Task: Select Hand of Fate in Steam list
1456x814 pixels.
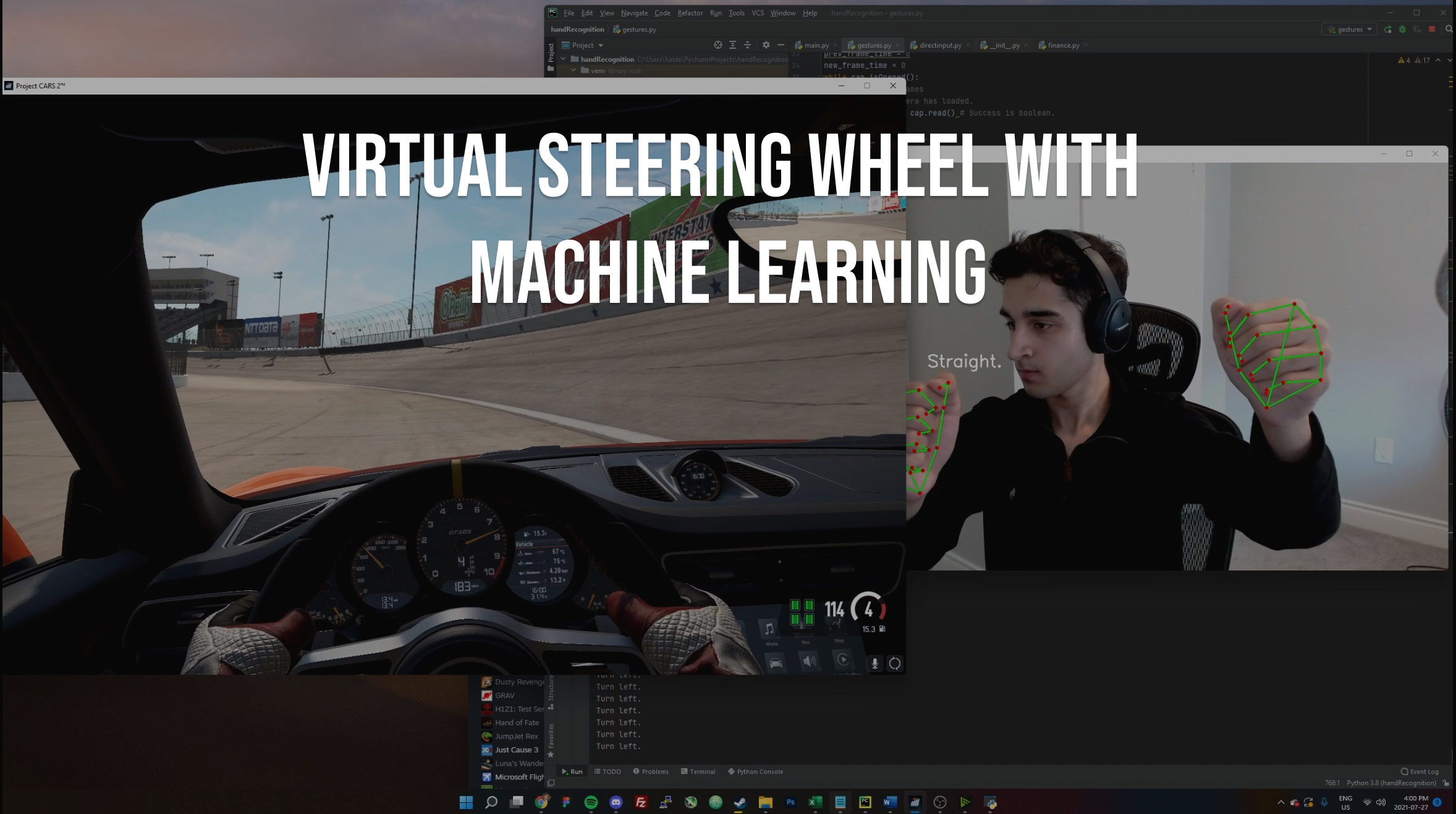Action: [x=512, y=723]
